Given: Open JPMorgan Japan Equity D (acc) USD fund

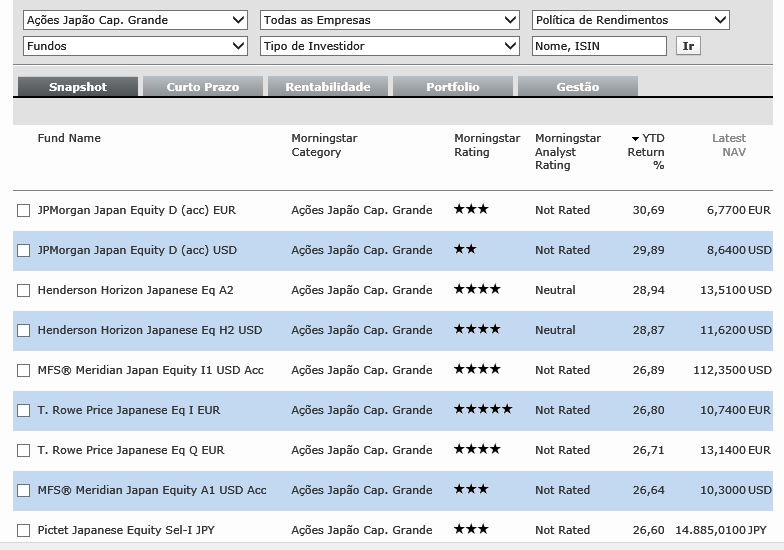Looking at the screenshot, I should (x=137, y=250).
